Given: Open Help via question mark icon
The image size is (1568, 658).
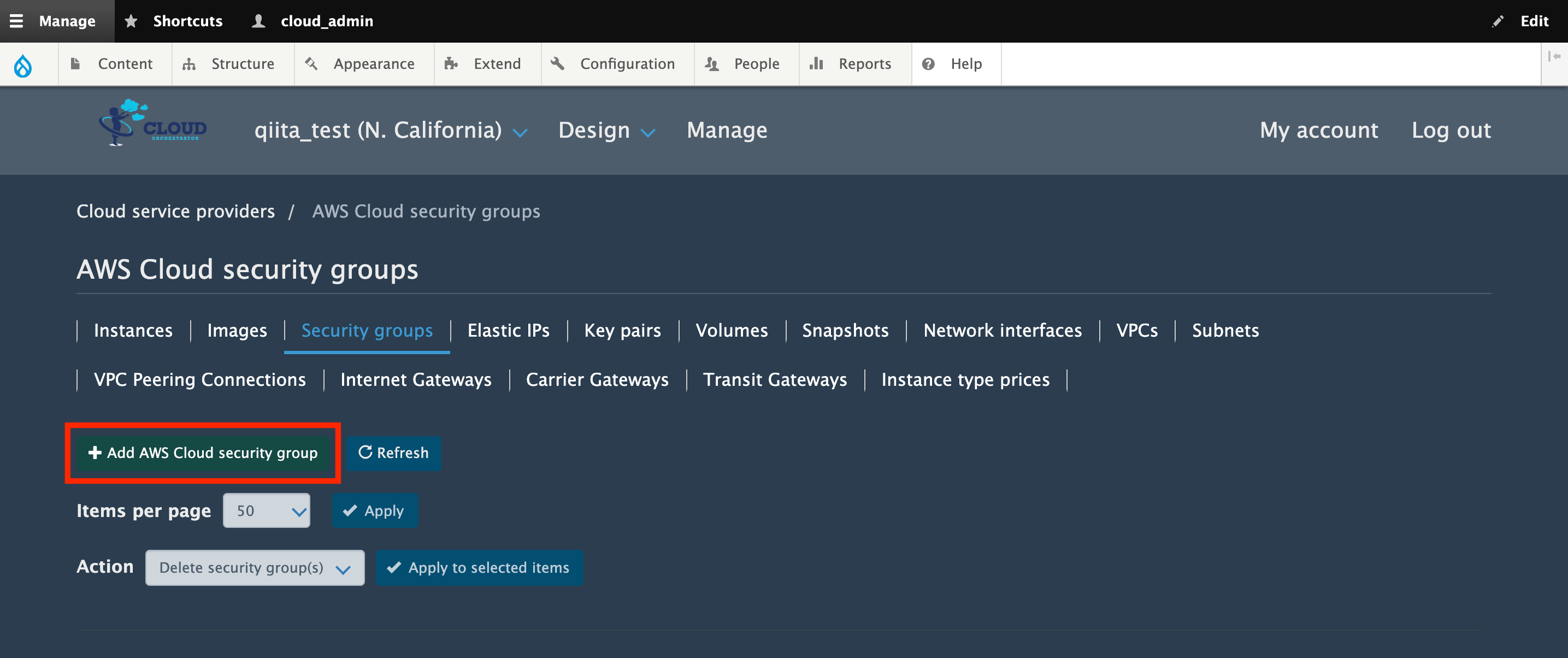Looking at the screenshot, I should coord(928,64).
